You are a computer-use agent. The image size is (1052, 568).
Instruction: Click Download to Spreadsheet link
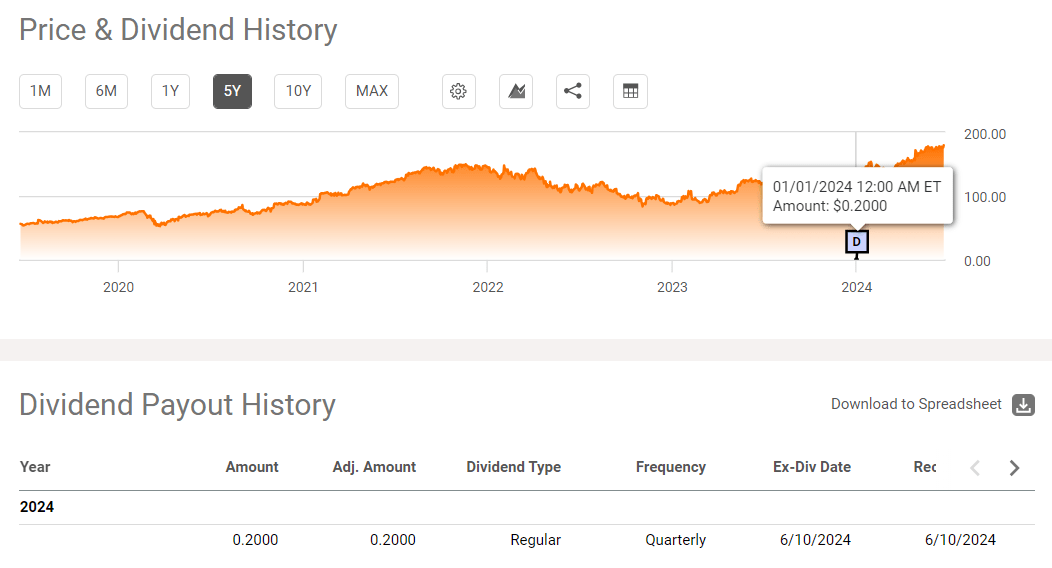click(916, 404)
